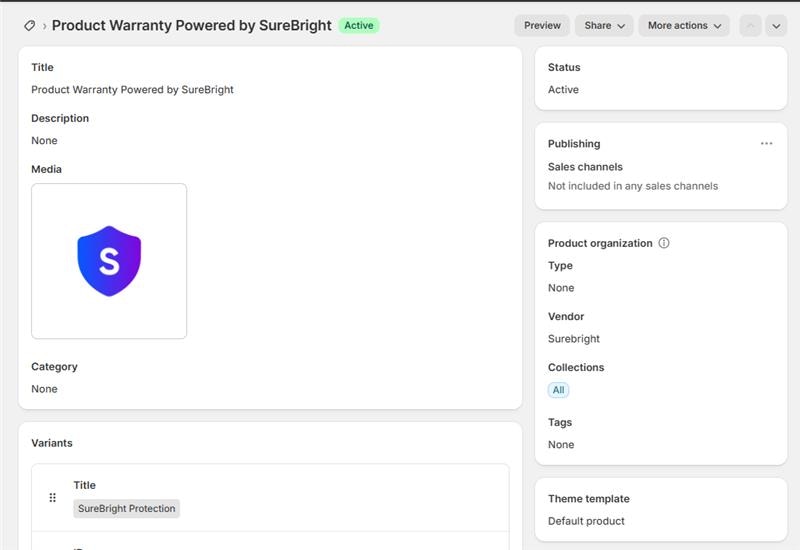Click the Product organization heading
This screenshot has width=800, height=550.
600,243
